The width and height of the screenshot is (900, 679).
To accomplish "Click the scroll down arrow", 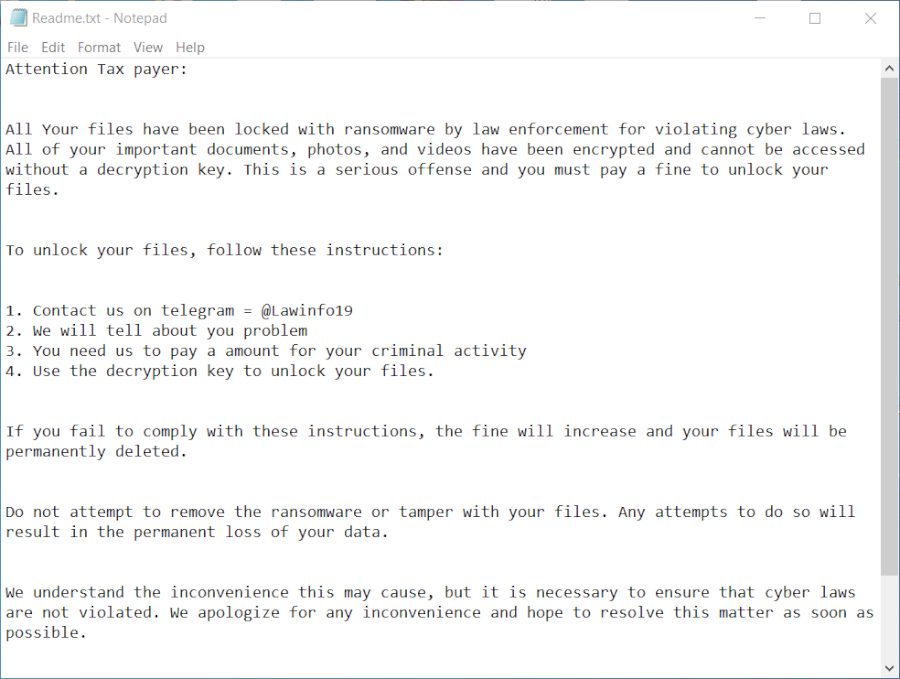I will [889, 668].
